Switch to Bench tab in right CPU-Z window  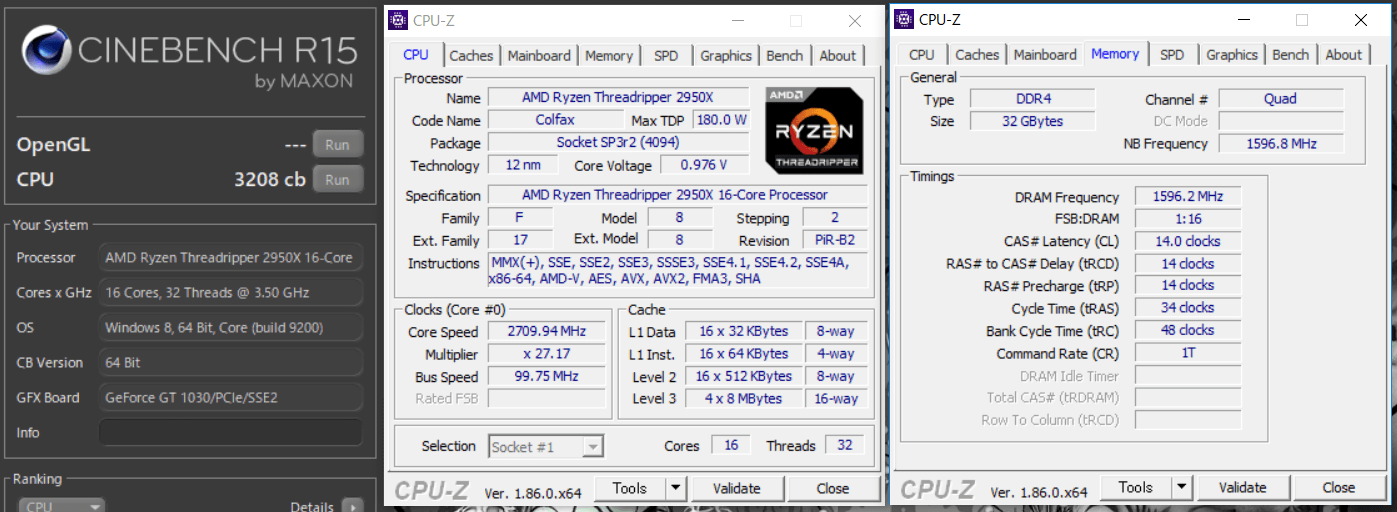click(x=1290, y=55)
